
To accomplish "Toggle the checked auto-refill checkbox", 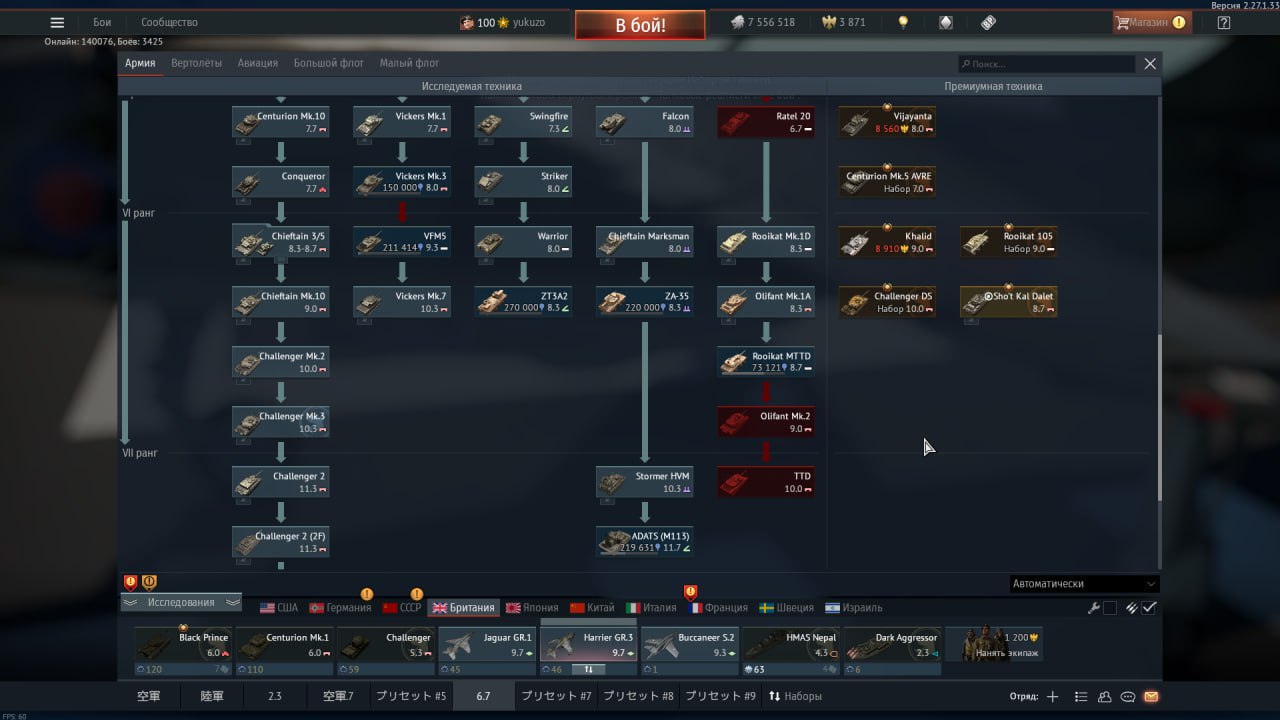I will coord(1150,608).
